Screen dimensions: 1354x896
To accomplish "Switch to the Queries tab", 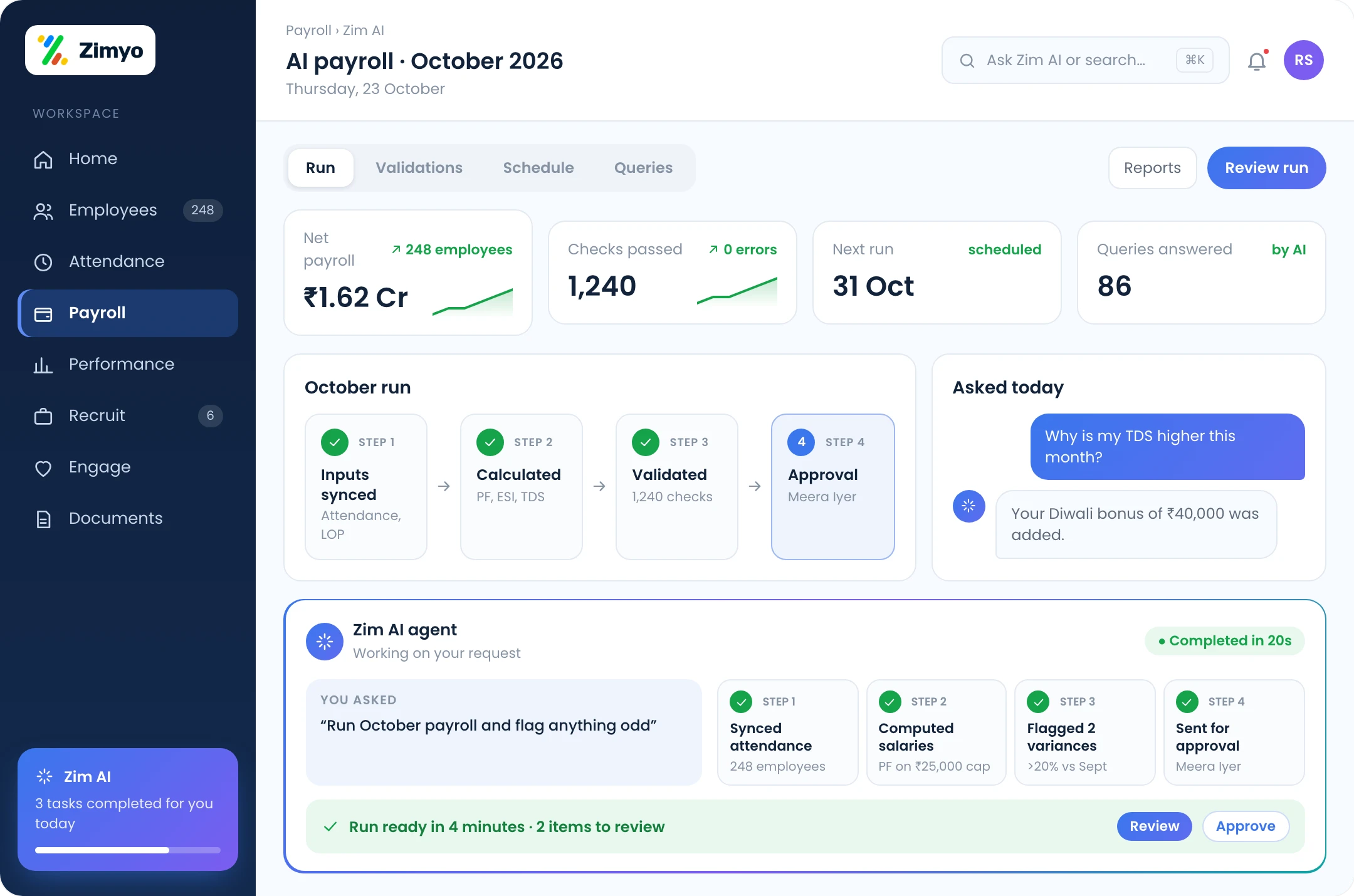I will tap(643, 167).
